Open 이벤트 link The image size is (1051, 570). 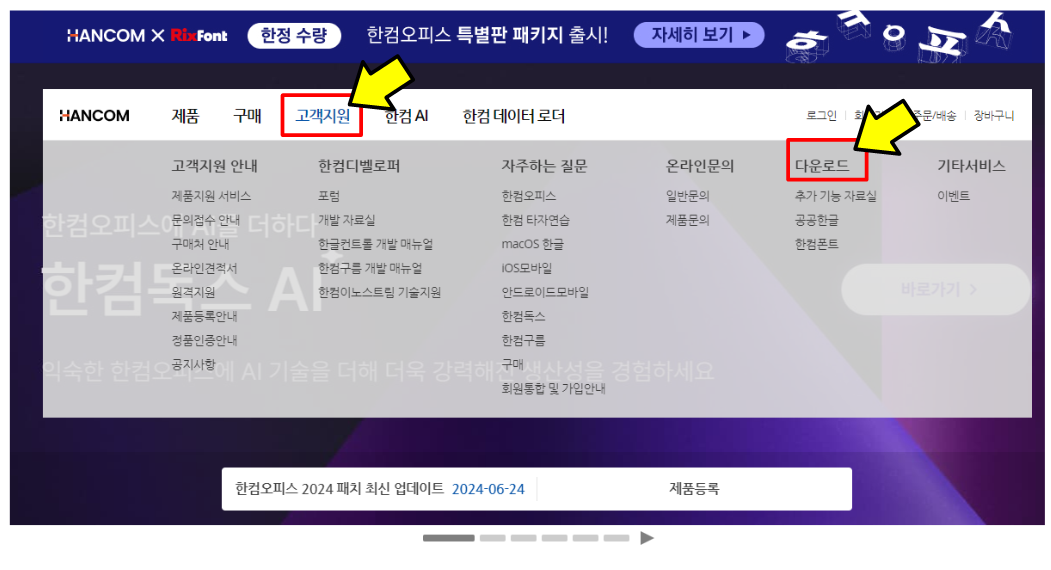click(953, 196)
